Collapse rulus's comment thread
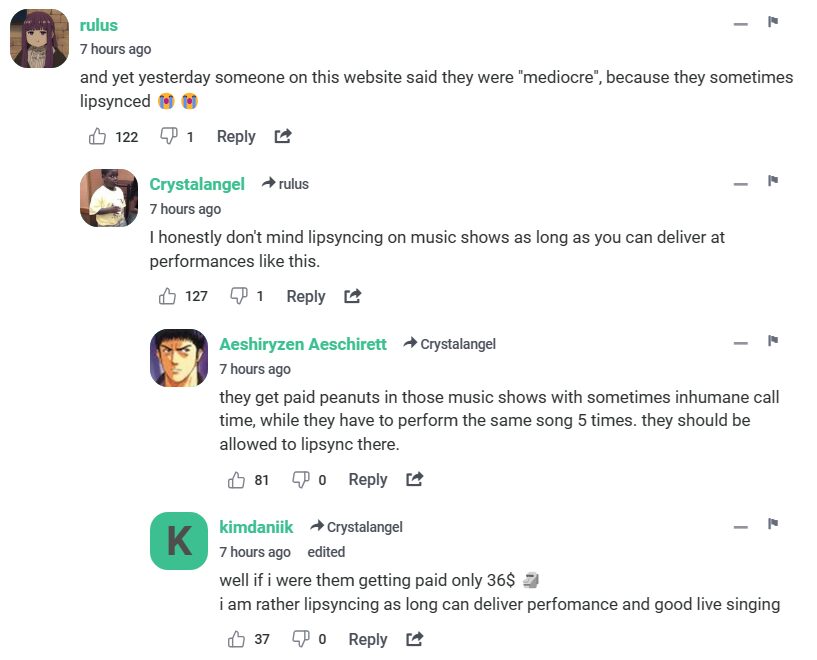 click(x=741, y=23)
